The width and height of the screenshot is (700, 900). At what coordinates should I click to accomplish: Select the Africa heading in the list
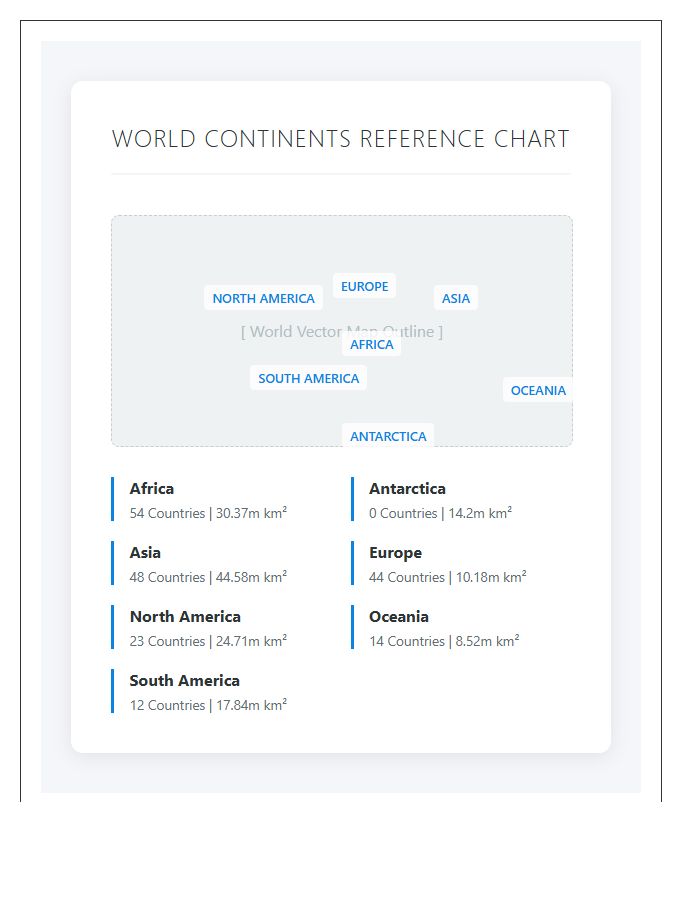[x=151, y=488]
